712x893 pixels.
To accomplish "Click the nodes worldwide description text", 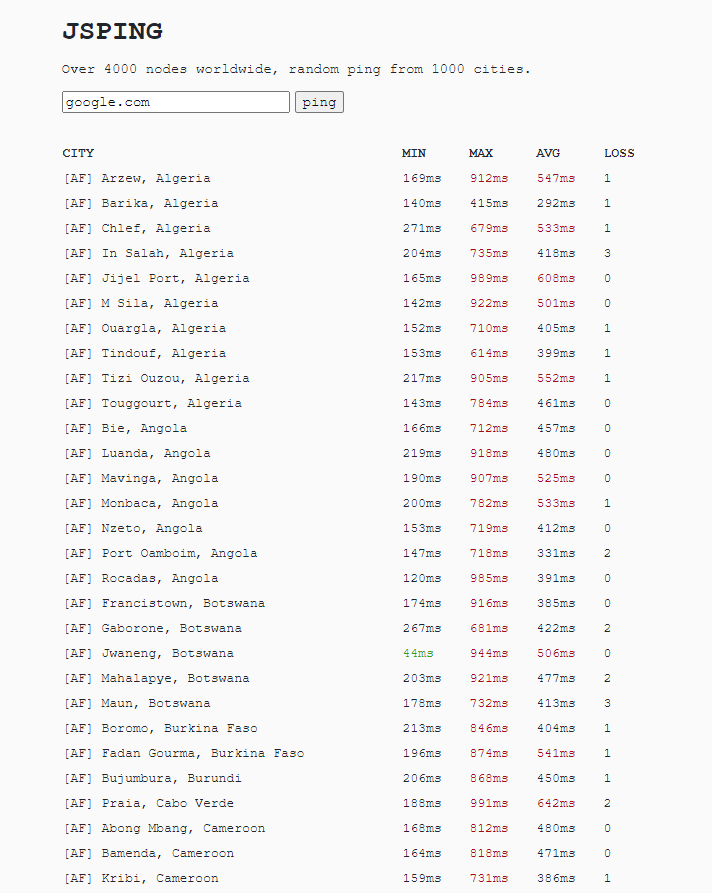I will point(296,69).
